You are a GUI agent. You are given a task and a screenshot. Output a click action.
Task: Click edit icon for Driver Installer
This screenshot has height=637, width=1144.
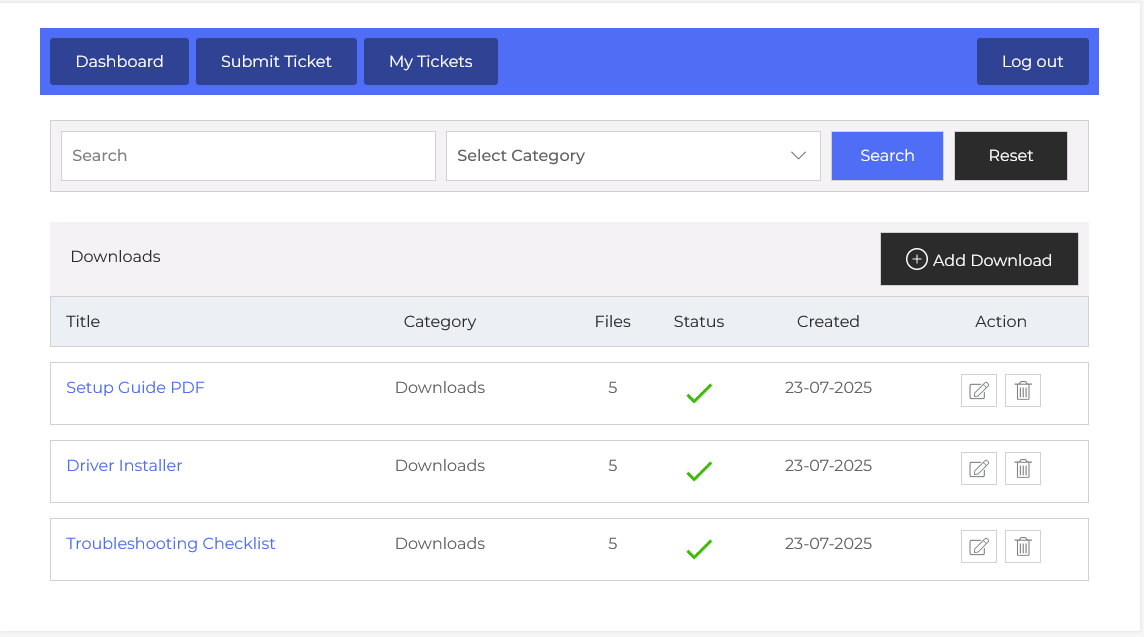(x=978, y=469)
